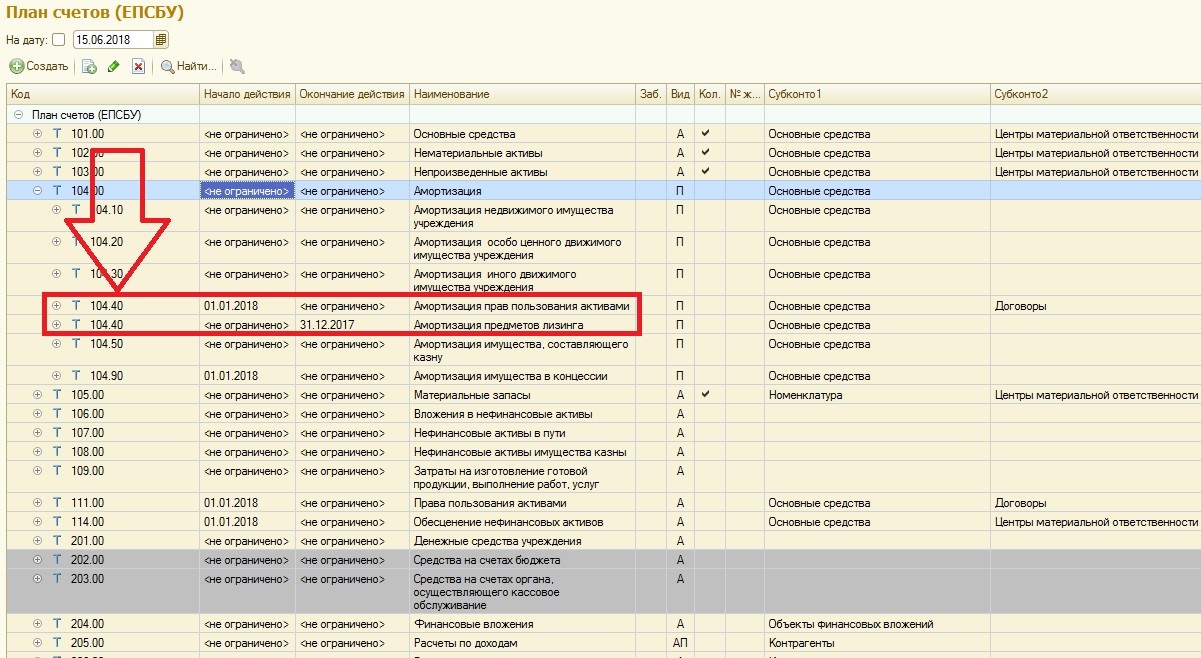Click account icon of Амортизация прав пользования активами row
Image resolution: width=1201 pixels, height=658 pixels.
[76, 306]
